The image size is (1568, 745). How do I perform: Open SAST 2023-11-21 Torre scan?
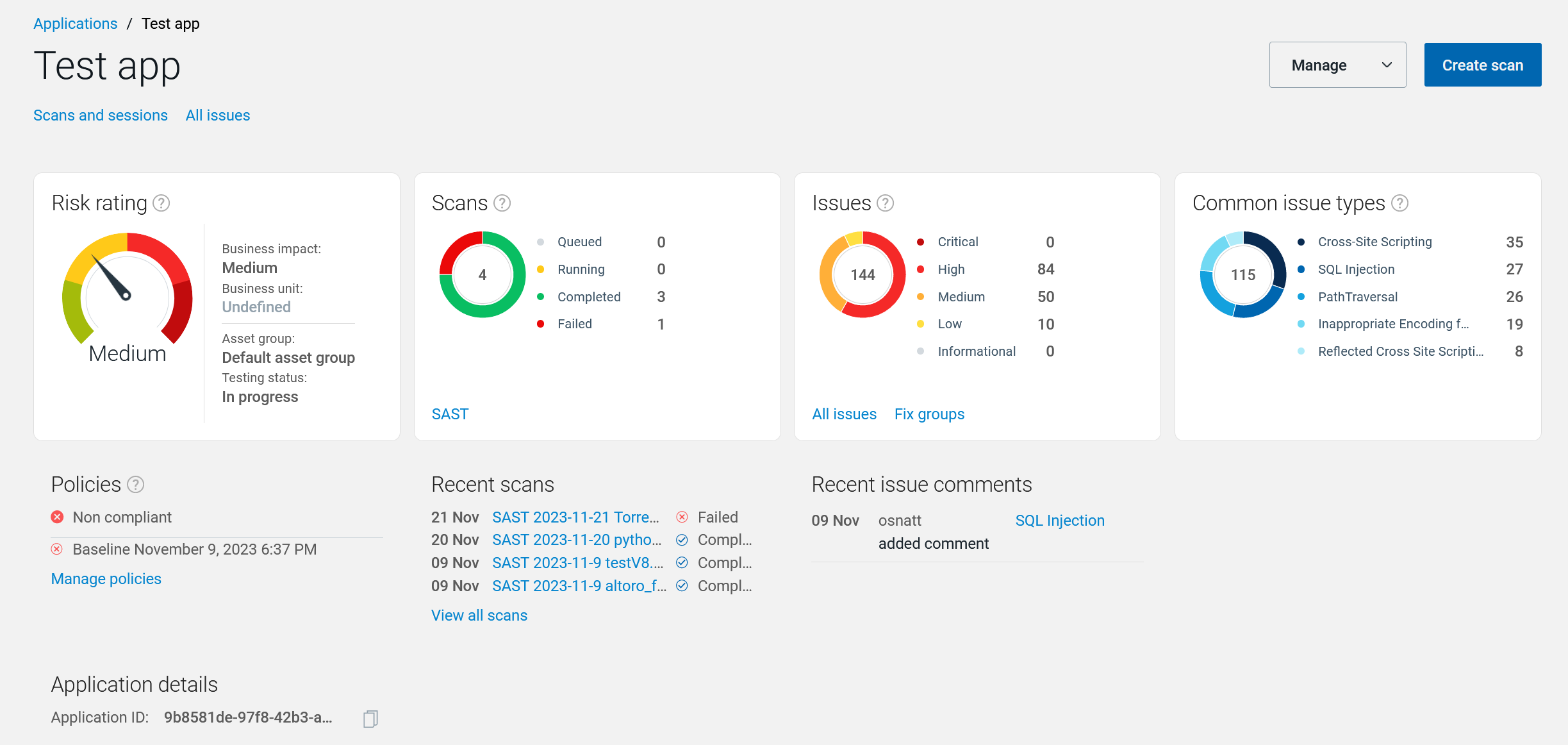coord(575,517)
